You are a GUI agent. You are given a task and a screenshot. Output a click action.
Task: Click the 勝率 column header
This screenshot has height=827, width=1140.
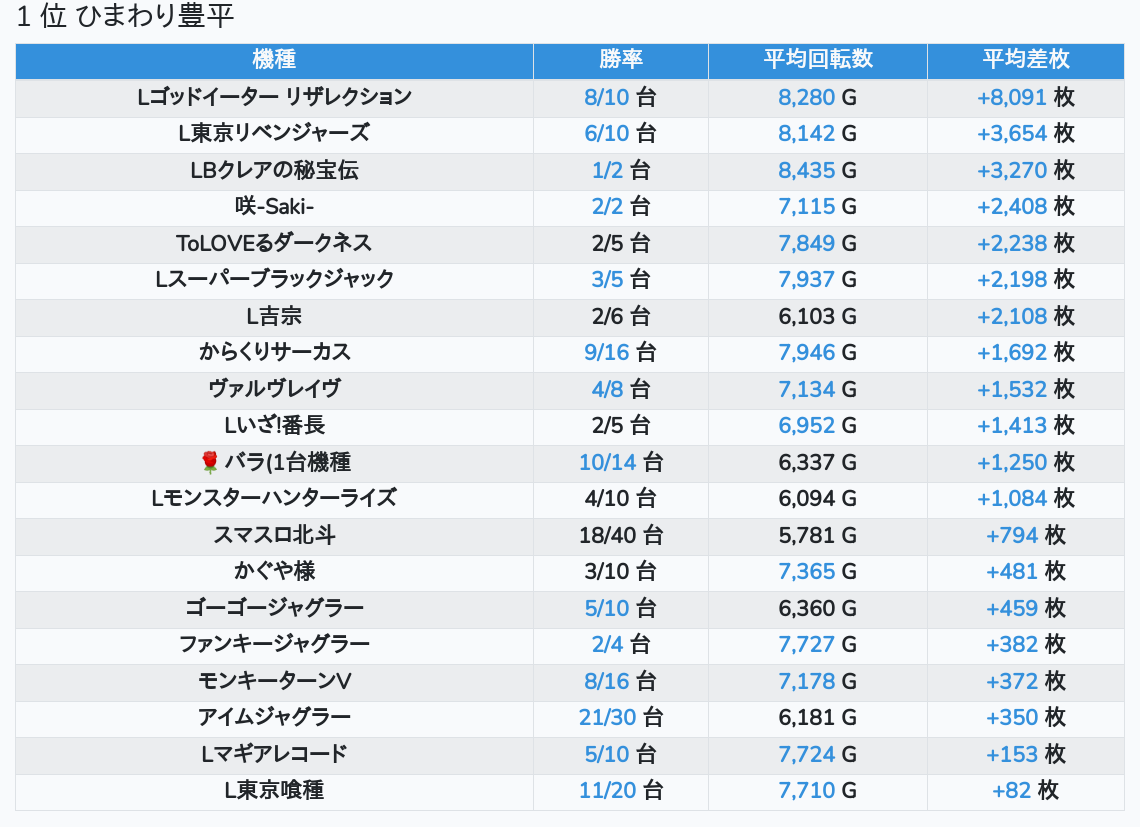[621, 60]
